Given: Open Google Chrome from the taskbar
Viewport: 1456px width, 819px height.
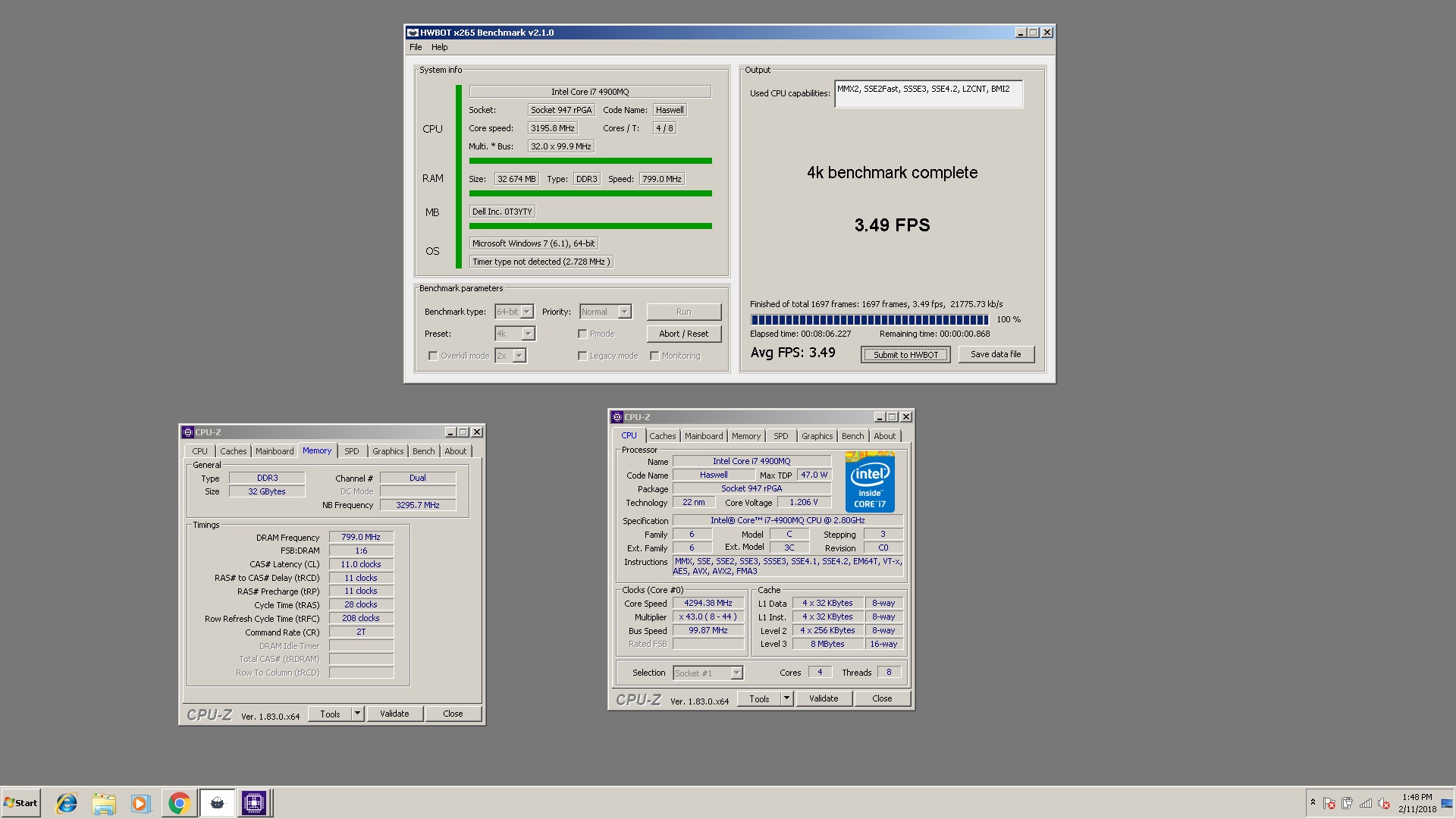Looking at the screenshot, I should 179,803.
